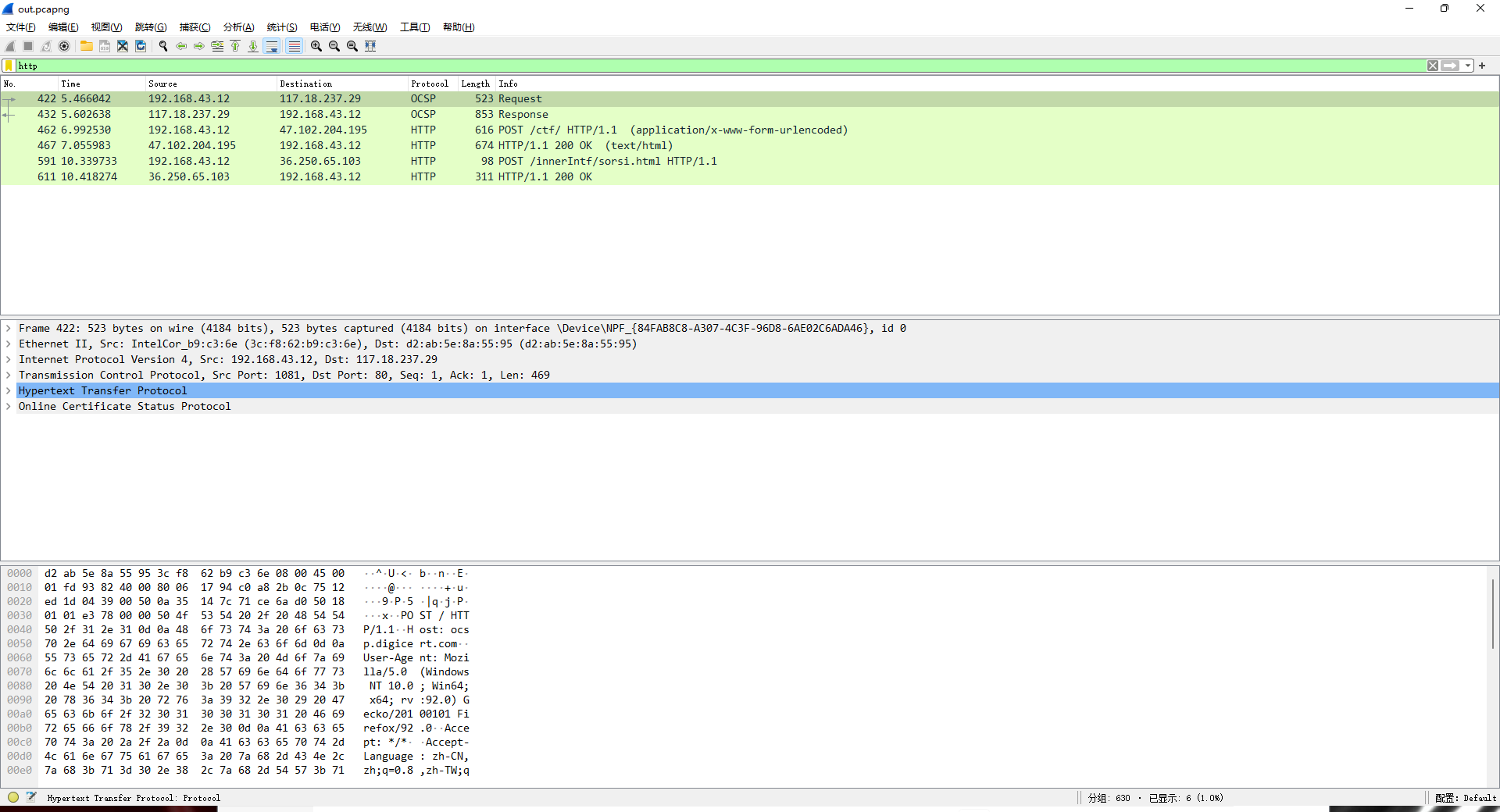Expand the Hypertext Transfer Protocol row
The image size is (1500, 812).
(x=9, y=391)
